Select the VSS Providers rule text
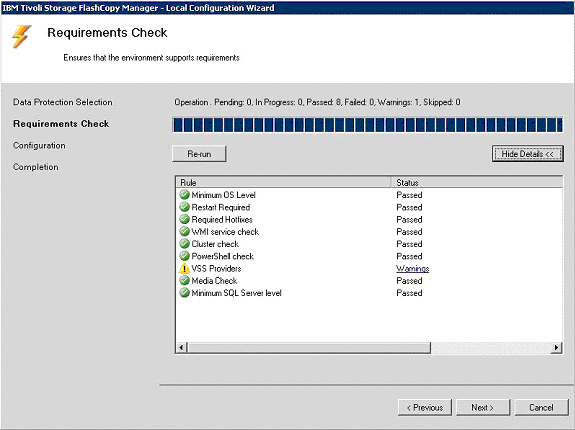Image resolution: width=575 pixels, height=430 pixels. tap(216, 269)
